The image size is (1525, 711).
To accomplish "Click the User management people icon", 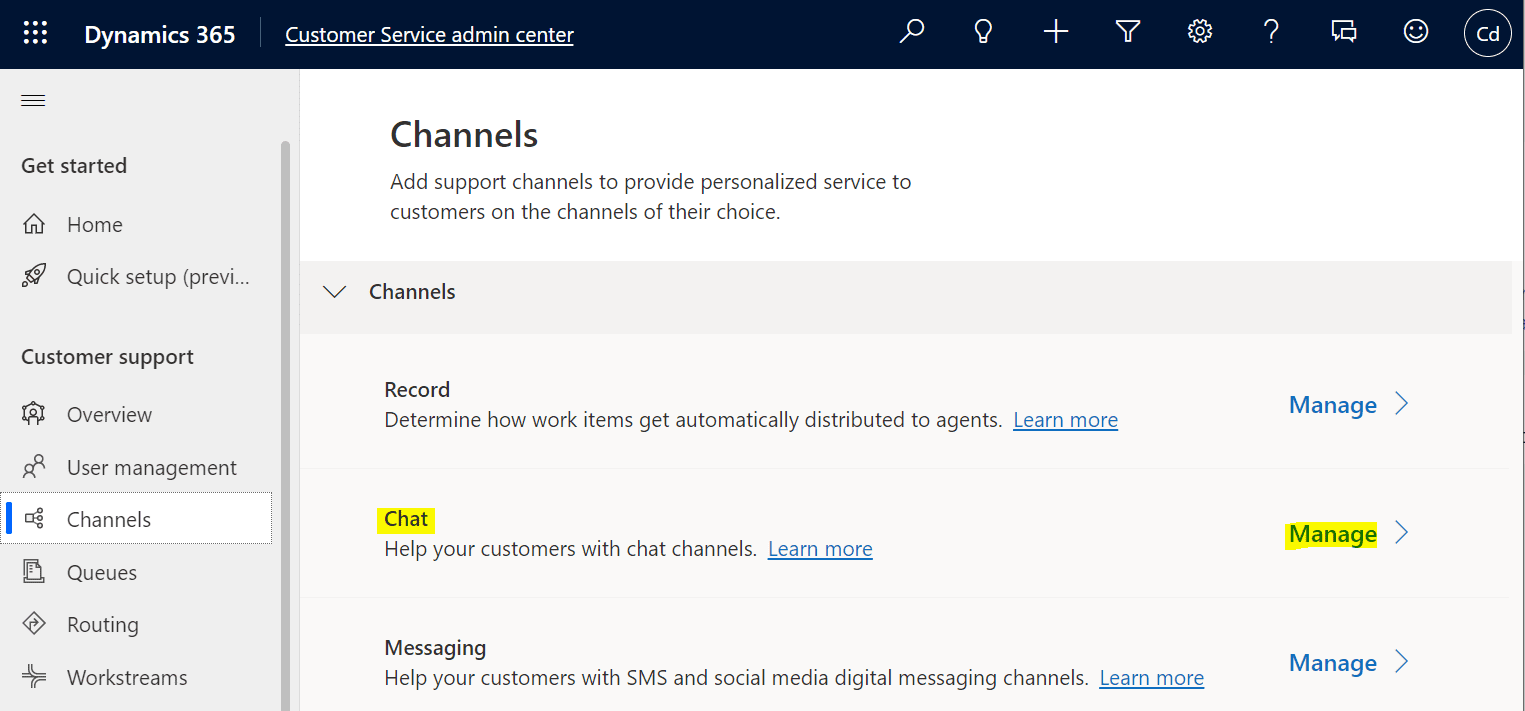I will coord(34,467).
